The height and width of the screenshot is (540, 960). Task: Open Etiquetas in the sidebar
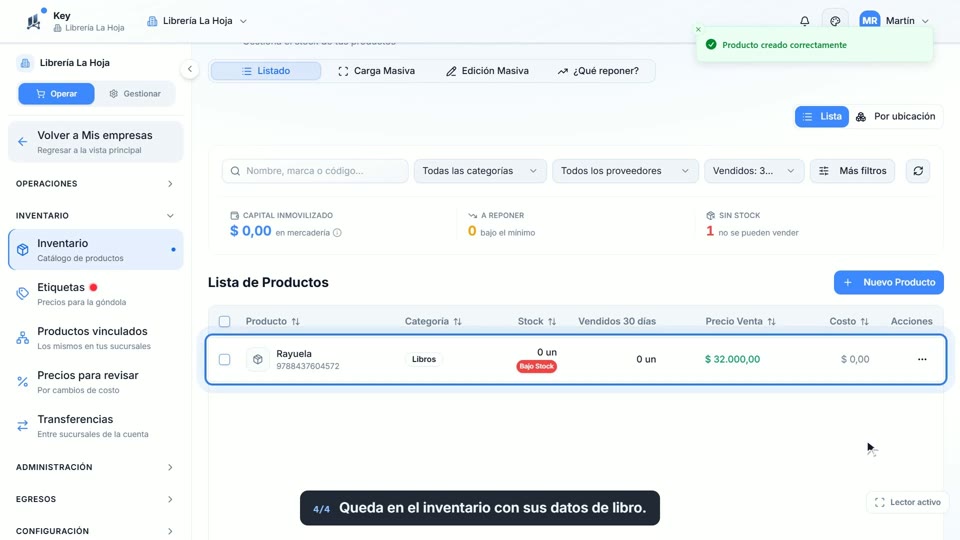pyautogui.click(x=96, y=294)
